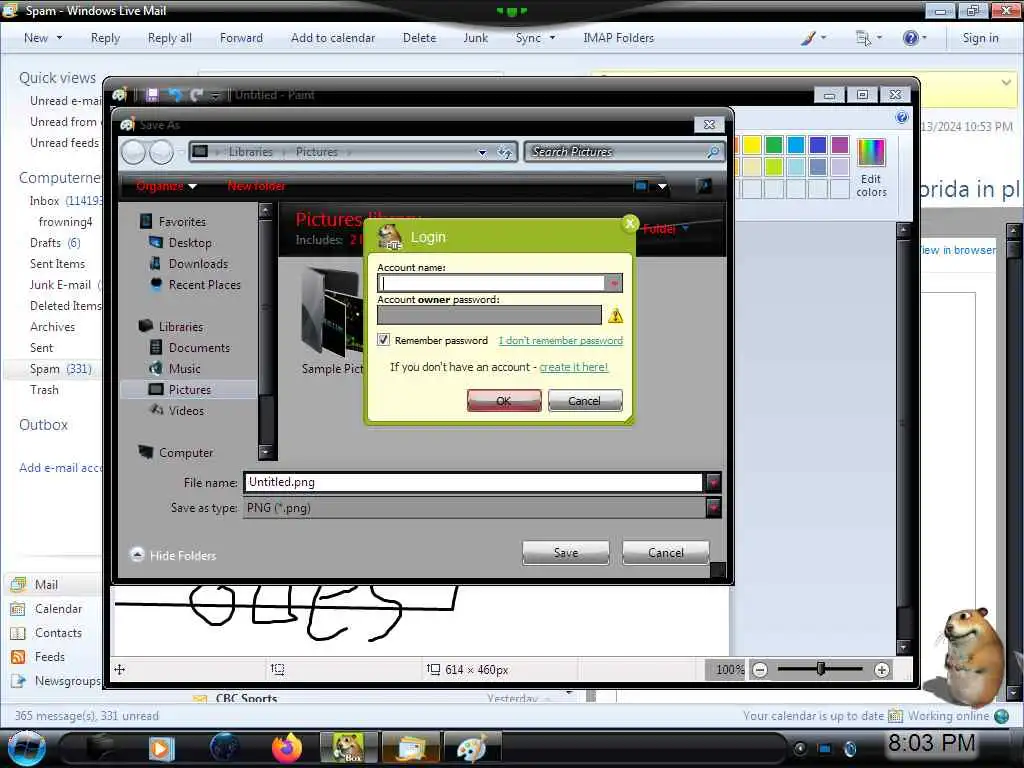The width and height of the screenshot is (1024, 768).
Task: Click the yellow warning icon beside password field
Action: (615, 316)
